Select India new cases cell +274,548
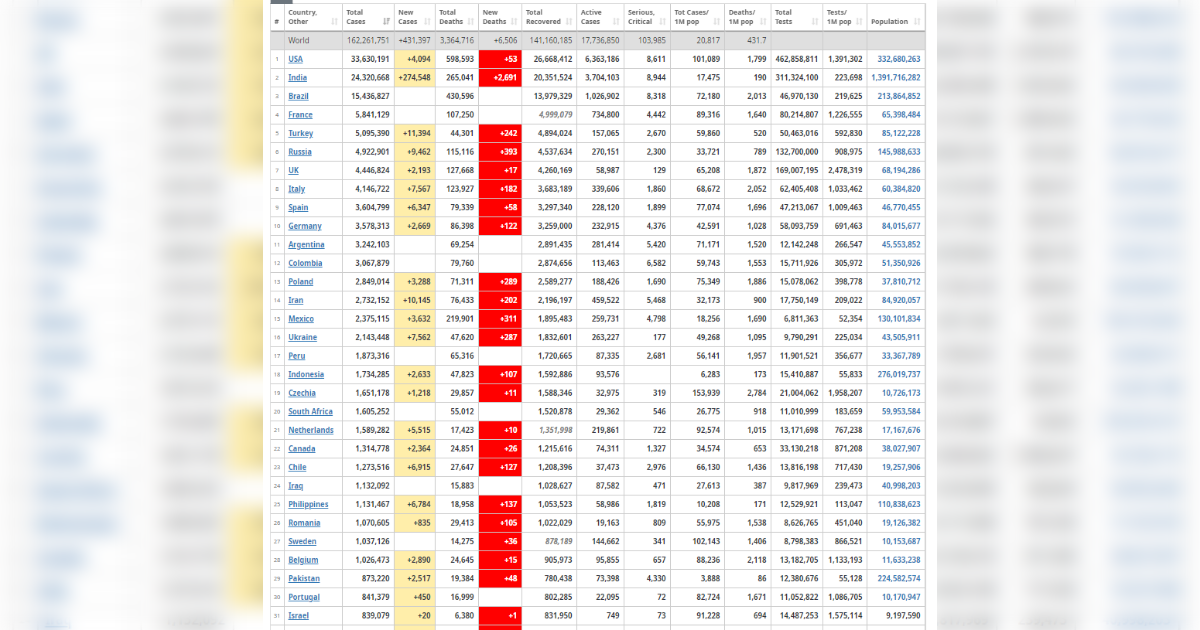The height and width of the screenshot is (630, 1200). pyautogui.click(x=415, y=78)
